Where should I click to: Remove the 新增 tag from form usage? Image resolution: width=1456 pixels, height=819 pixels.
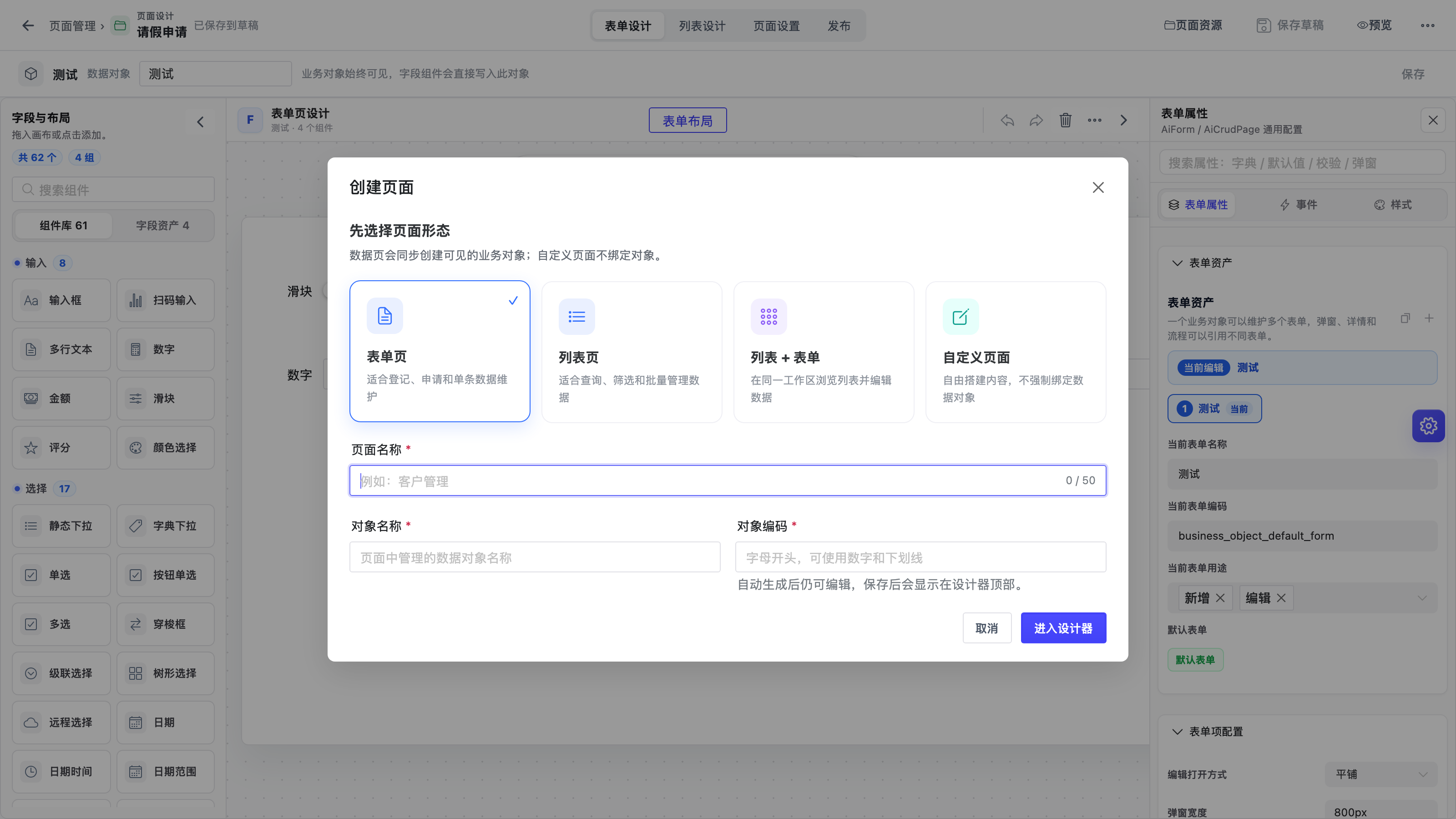[1220, 598]
